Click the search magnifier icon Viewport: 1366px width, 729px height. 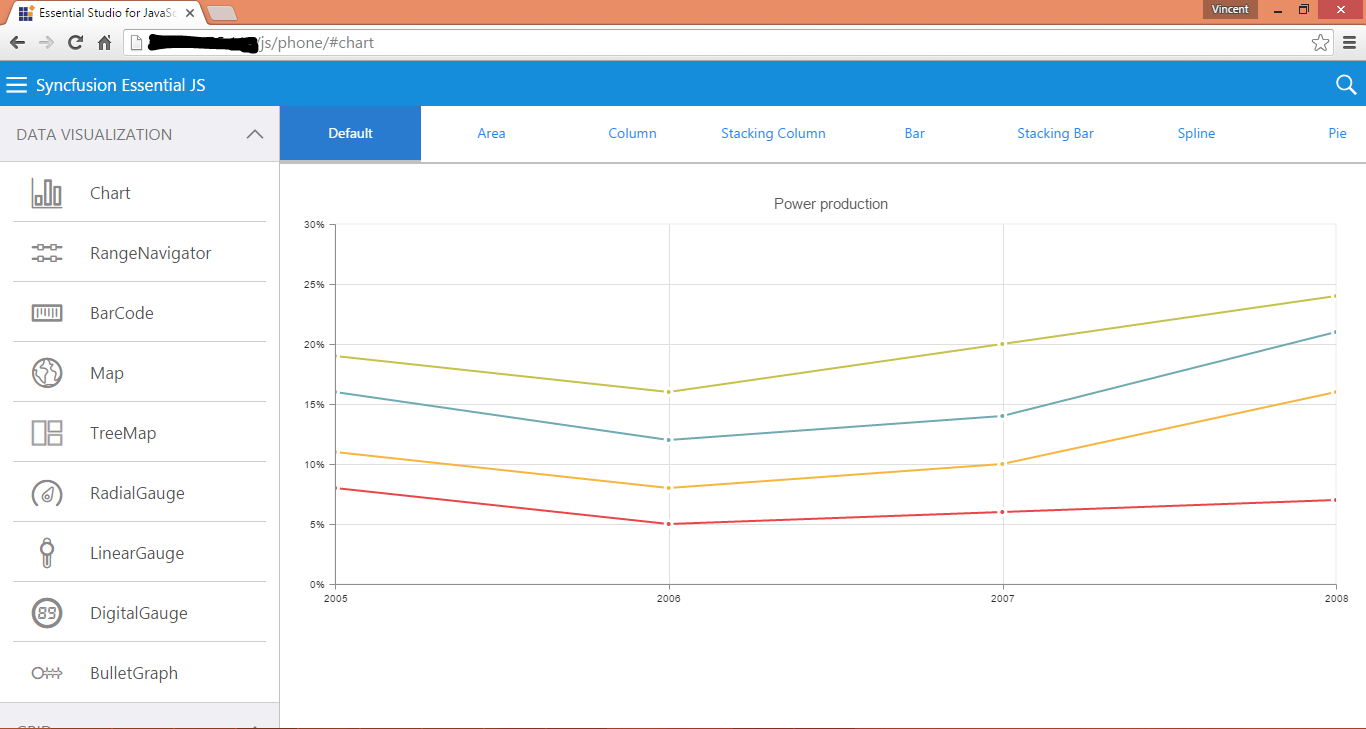(1346, 85)
